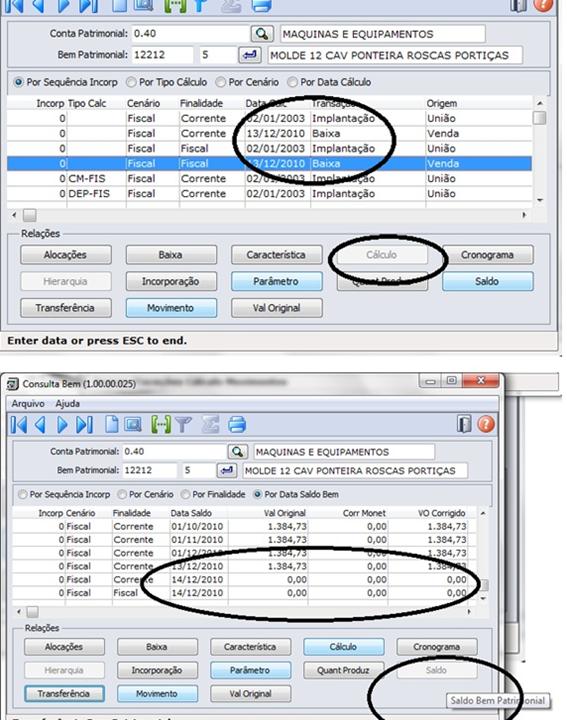
Task: Click left arrow of lower table horizontal scrollbar
Action: [x=19, y=612]
